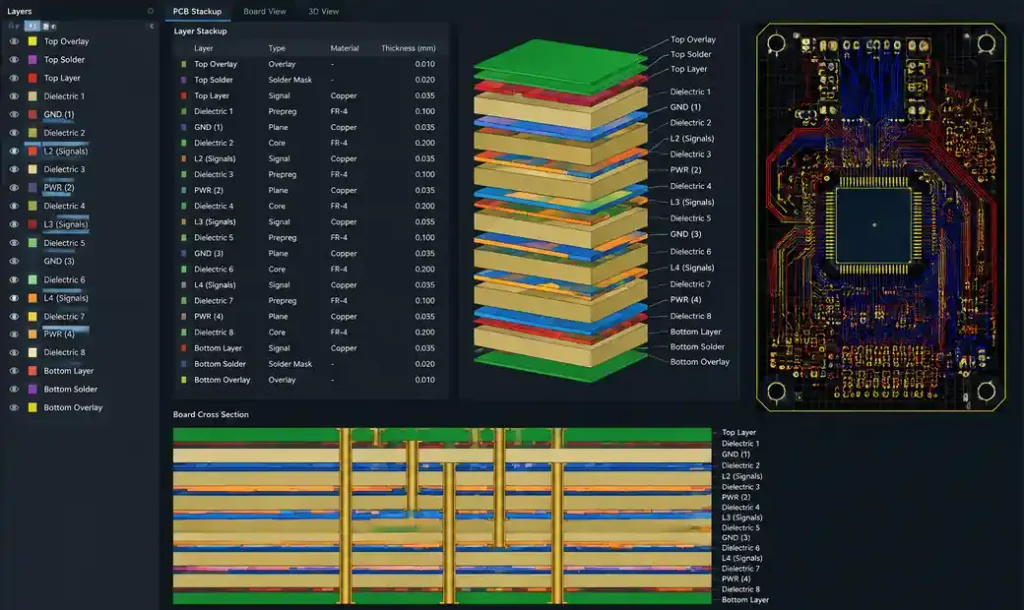Click the red marker beside Top Layer in stackup table
Screen dimensions: 1024x610
184,96
